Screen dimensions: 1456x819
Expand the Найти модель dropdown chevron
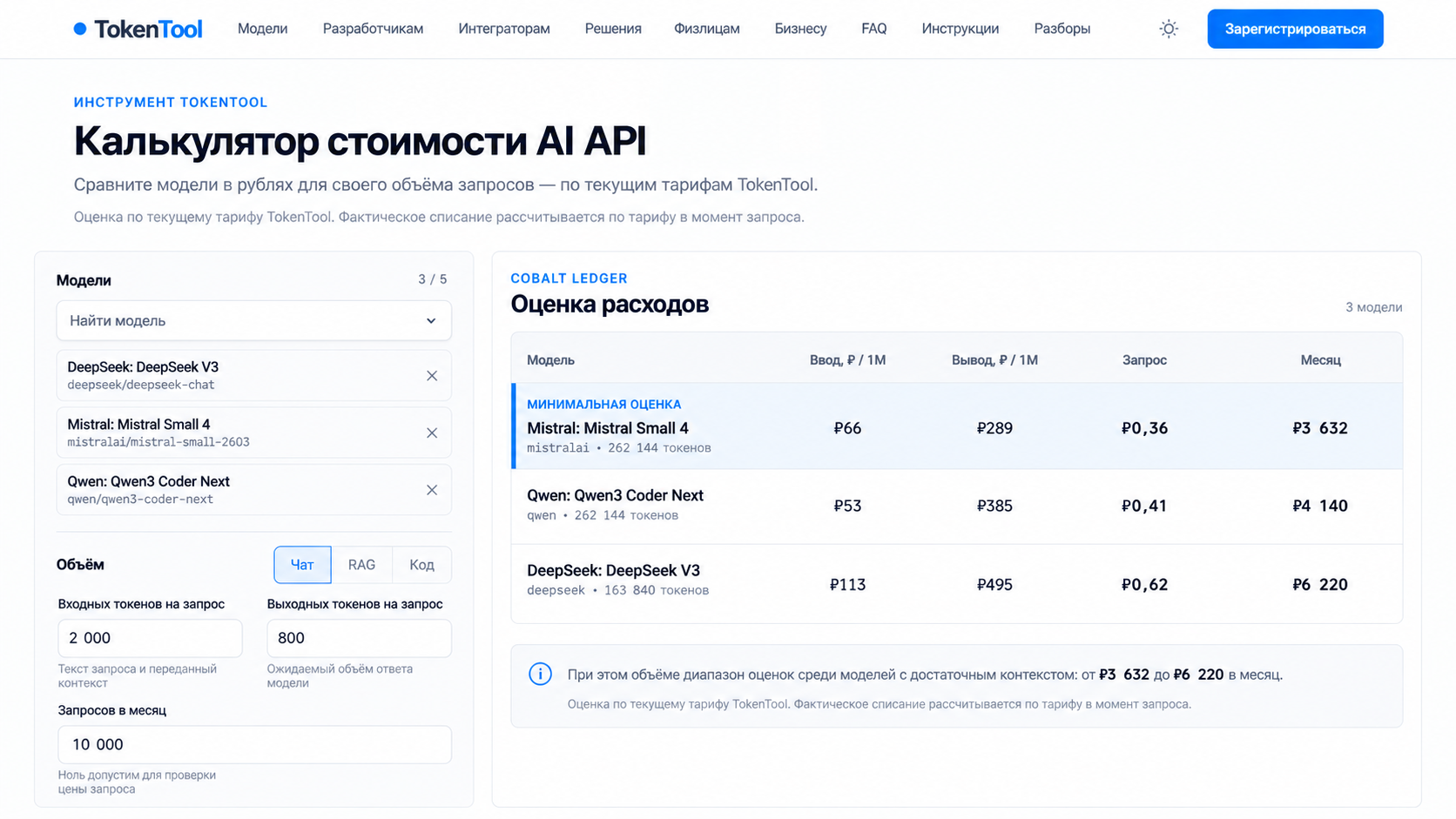tap(431, 321)
